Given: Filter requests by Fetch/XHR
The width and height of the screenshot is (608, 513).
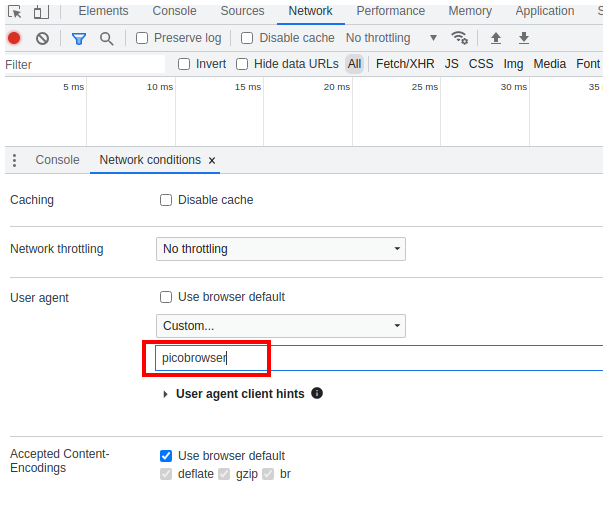Looking at the screenshot, I should coord(405,64).
